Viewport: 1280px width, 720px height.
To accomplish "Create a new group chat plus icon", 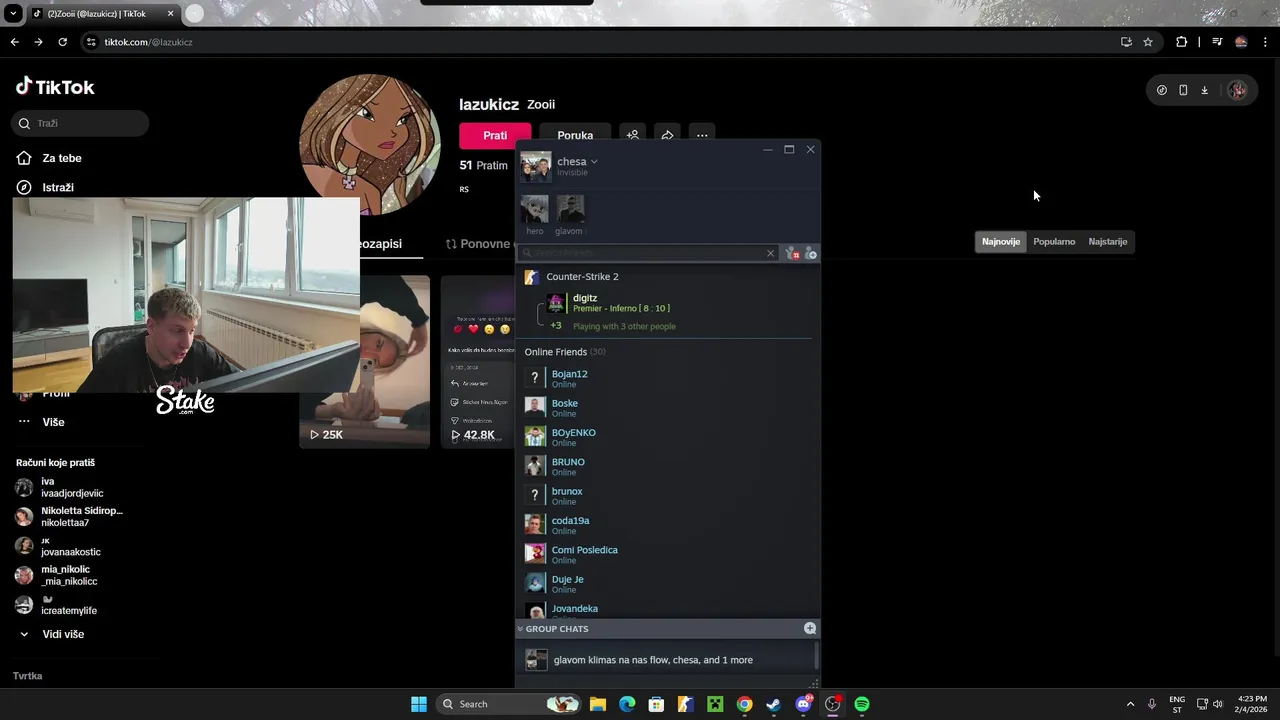I will click(810, 628).
